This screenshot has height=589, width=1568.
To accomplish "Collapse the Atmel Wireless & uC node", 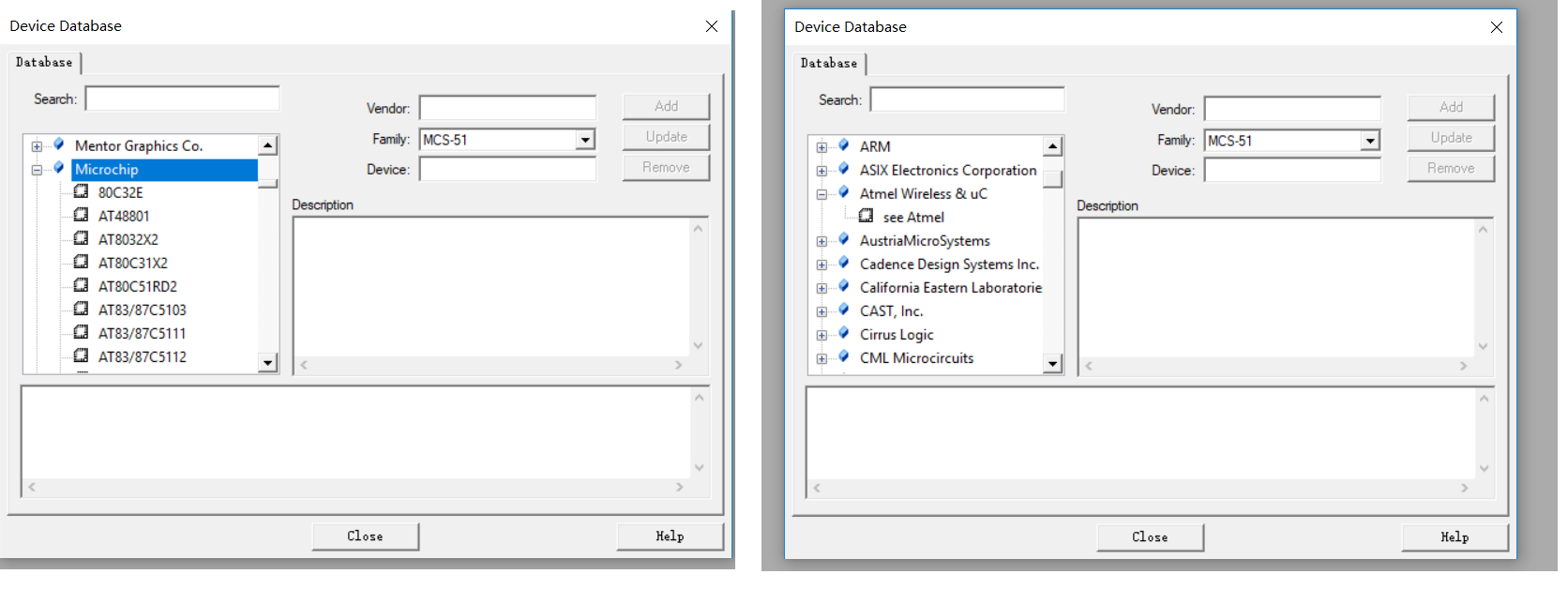I will pos(822,194).
